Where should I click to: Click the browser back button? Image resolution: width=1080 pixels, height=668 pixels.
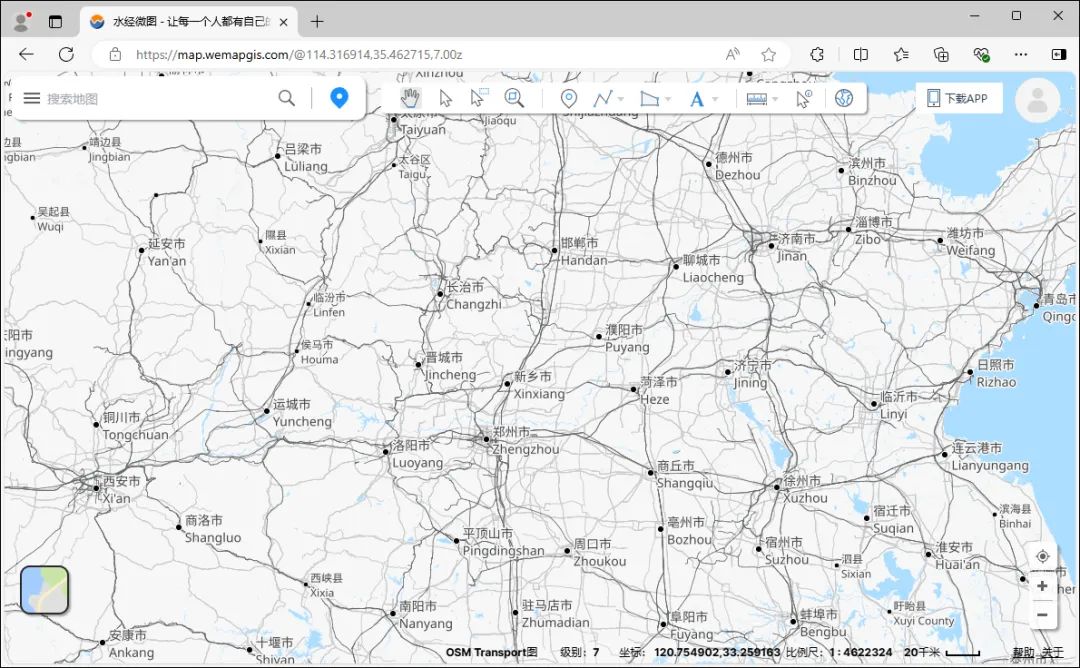(26, 54)
